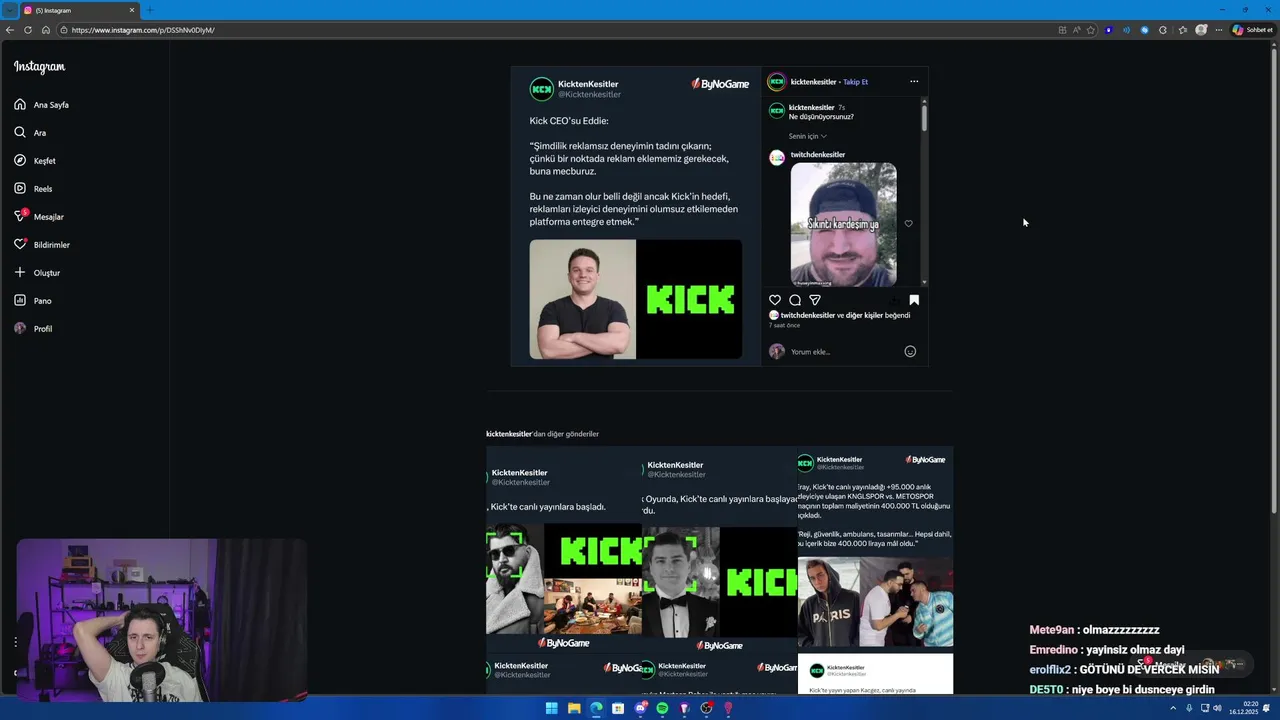Go back in the browser
The height and width of the screenshot is (720, 1280).
[x=10, y=30]
